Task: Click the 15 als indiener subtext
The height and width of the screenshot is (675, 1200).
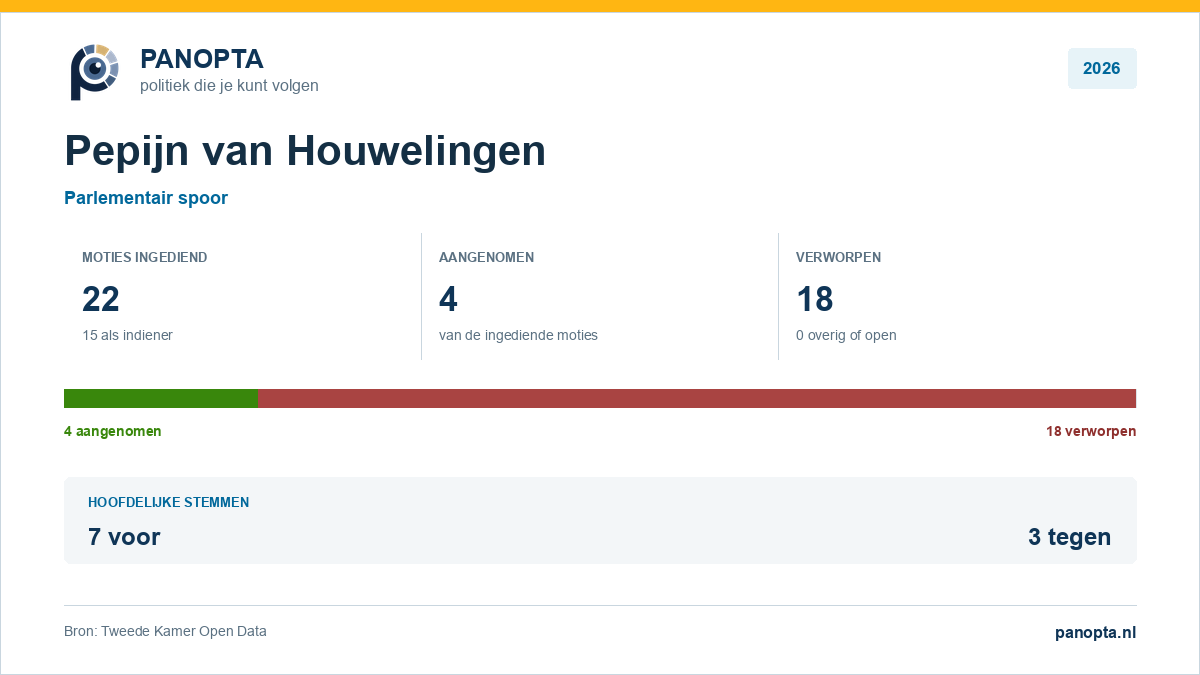Action: (127, 335)
